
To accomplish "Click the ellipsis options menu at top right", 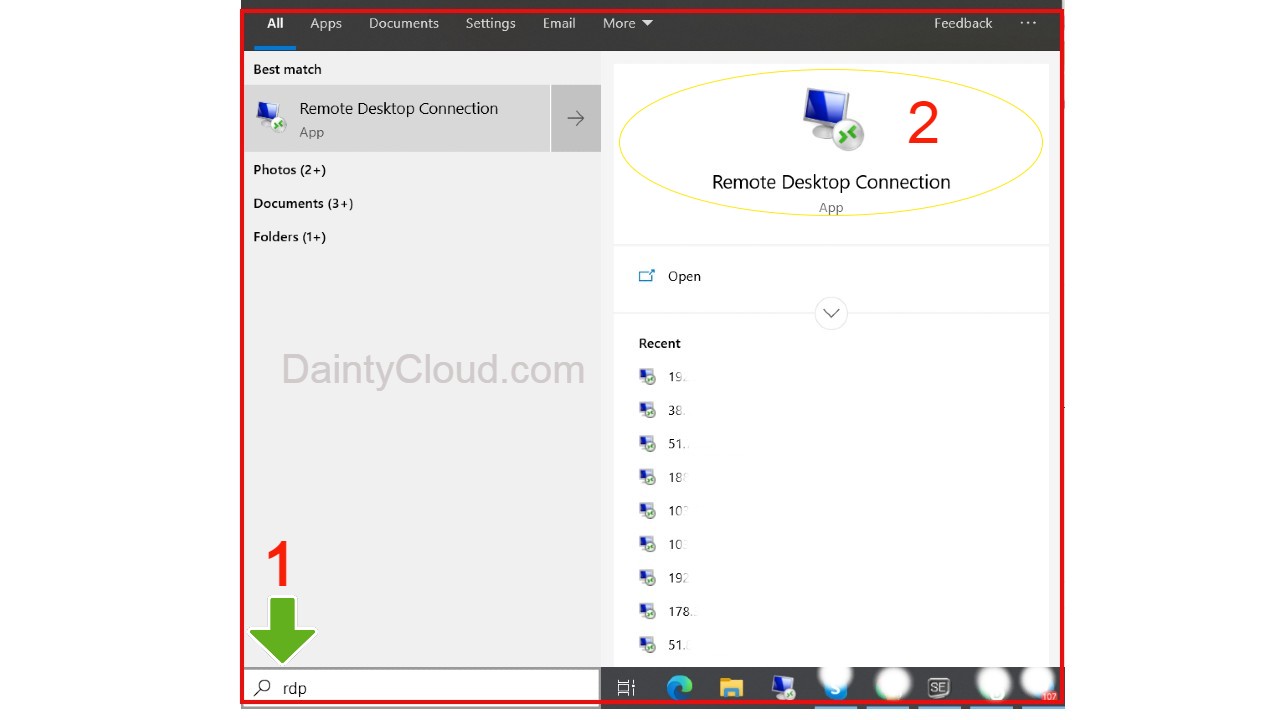I will pos(1028,23).
